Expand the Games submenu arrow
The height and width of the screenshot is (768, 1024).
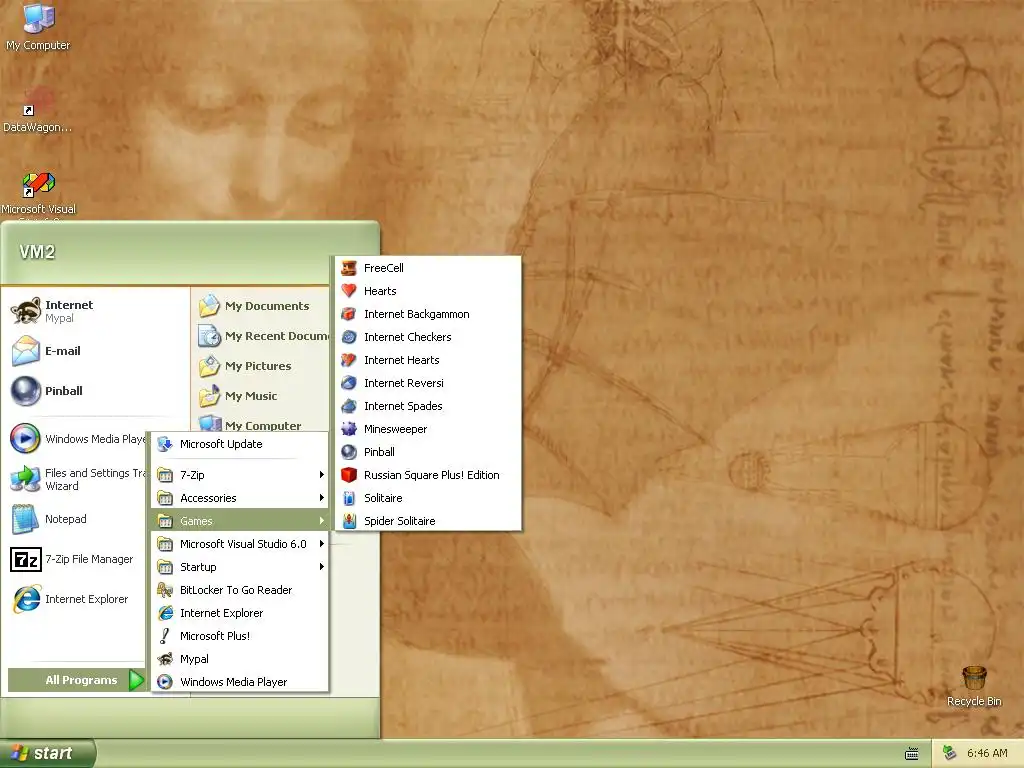coord(321,520)
